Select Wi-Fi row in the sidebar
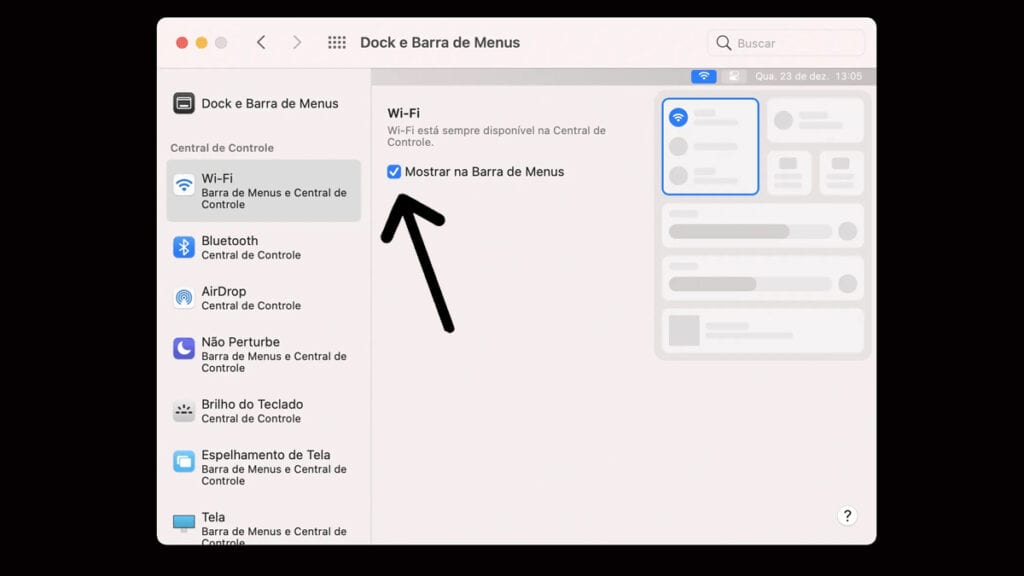1024x576 pixels. click(264, 191)
